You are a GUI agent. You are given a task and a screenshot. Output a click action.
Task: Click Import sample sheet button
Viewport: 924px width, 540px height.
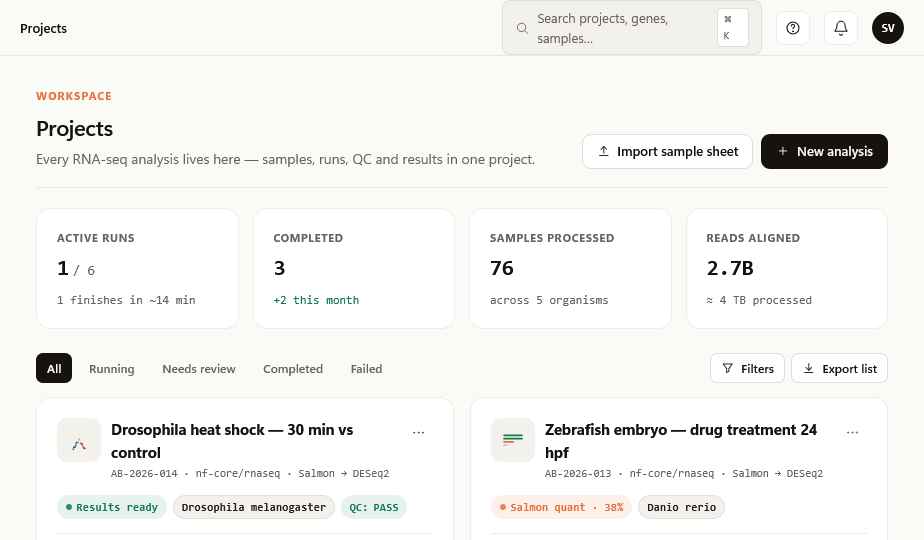click(667, 152)
